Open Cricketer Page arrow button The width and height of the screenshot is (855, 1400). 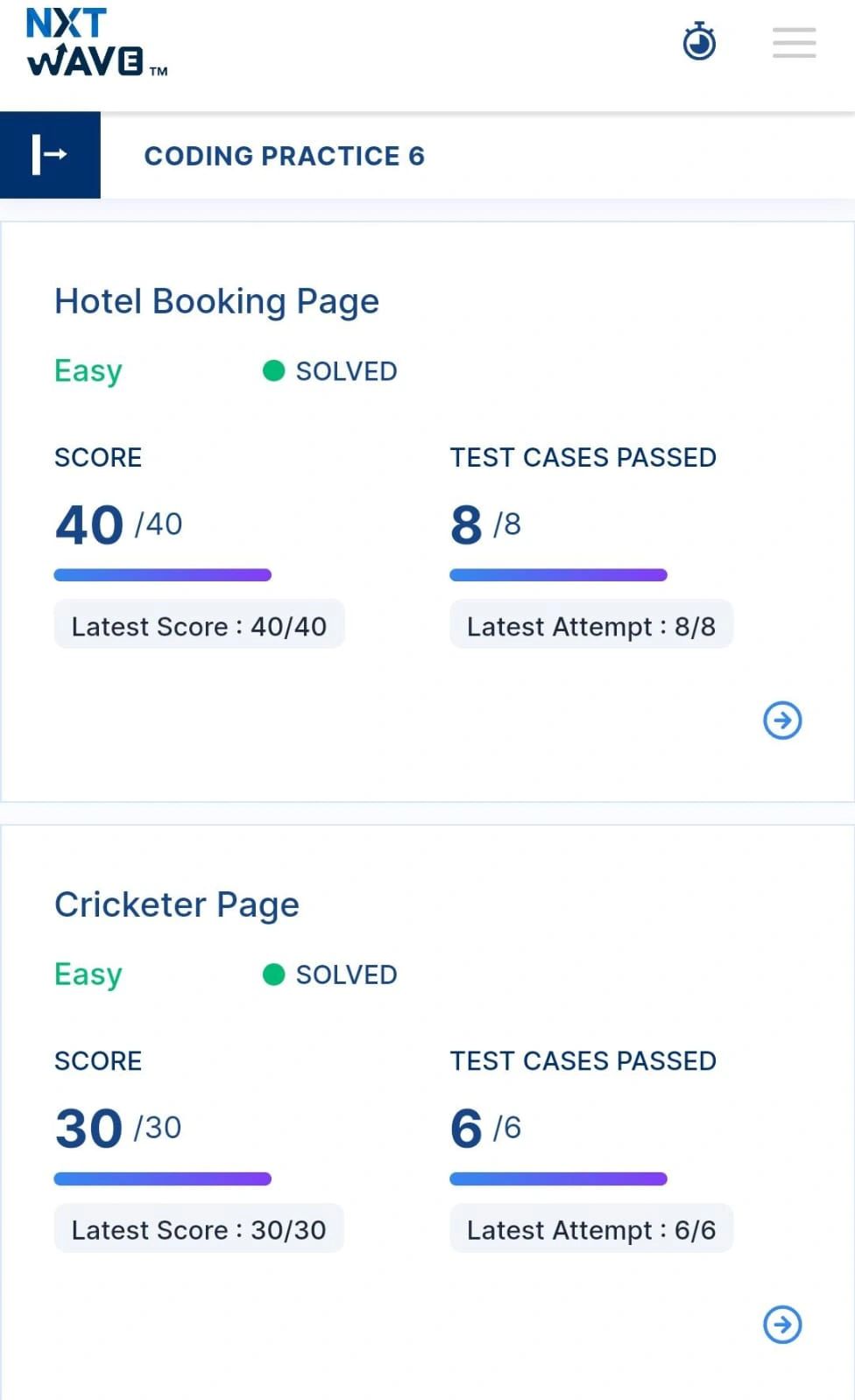tap(782, 1324)
